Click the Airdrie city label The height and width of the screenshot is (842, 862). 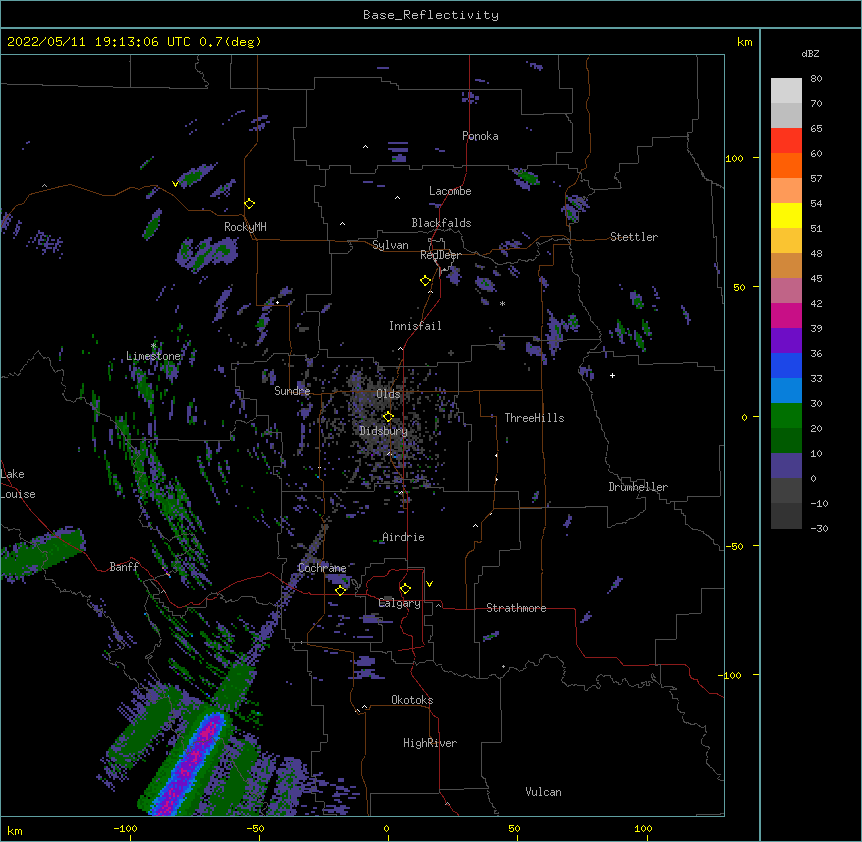[404, 537]
